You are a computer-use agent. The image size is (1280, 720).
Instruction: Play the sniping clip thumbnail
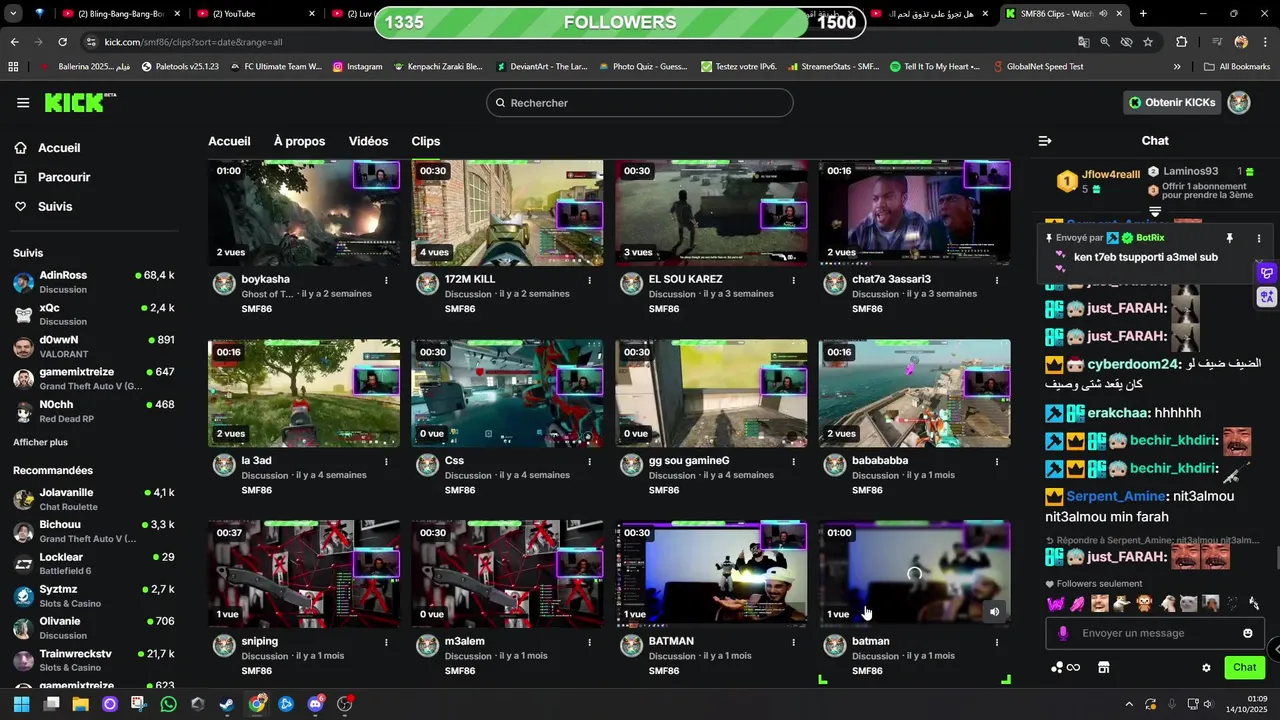tap(304, 574)
